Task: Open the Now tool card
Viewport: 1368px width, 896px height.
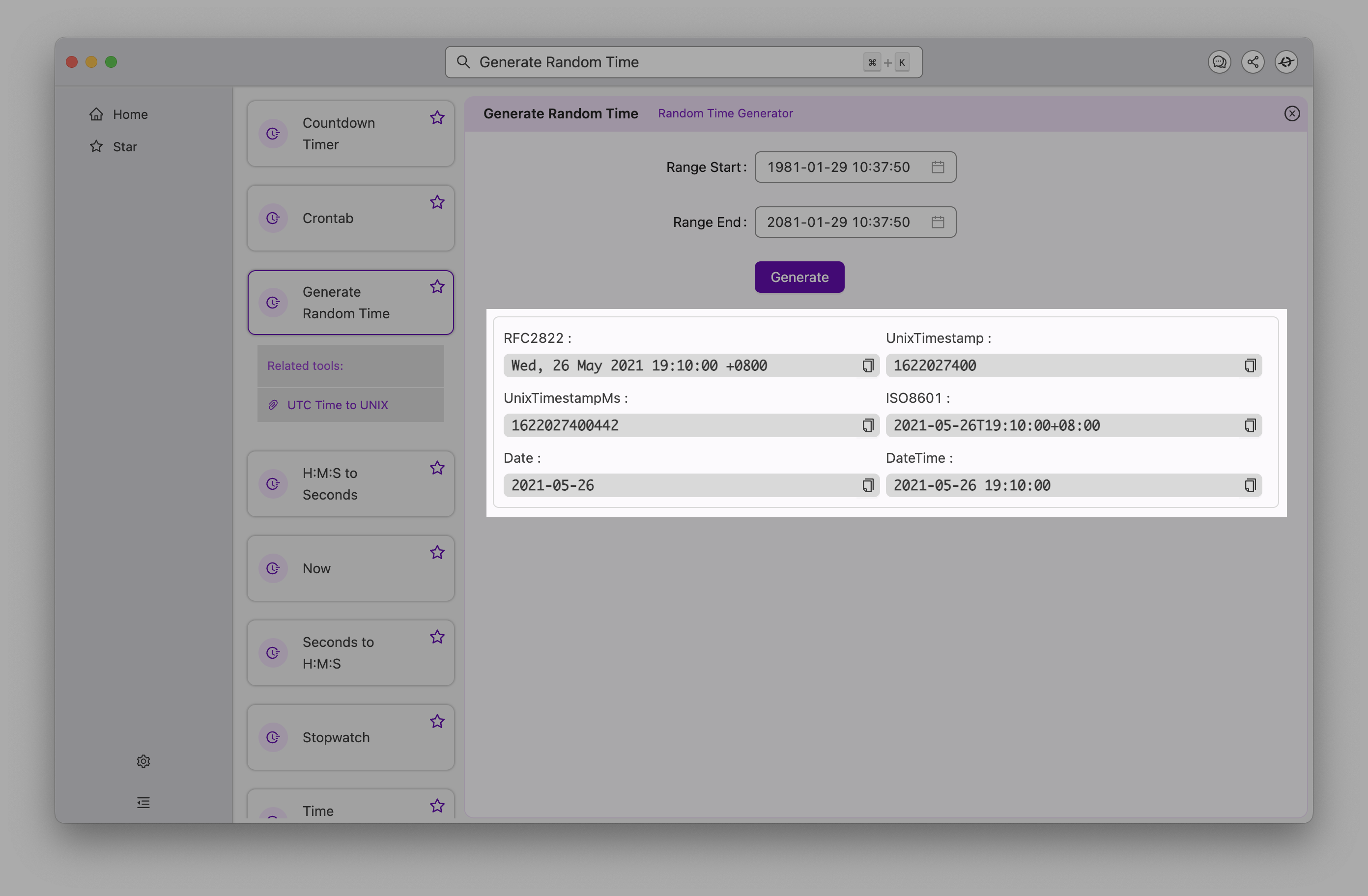Action: click(x=351, y=568)
